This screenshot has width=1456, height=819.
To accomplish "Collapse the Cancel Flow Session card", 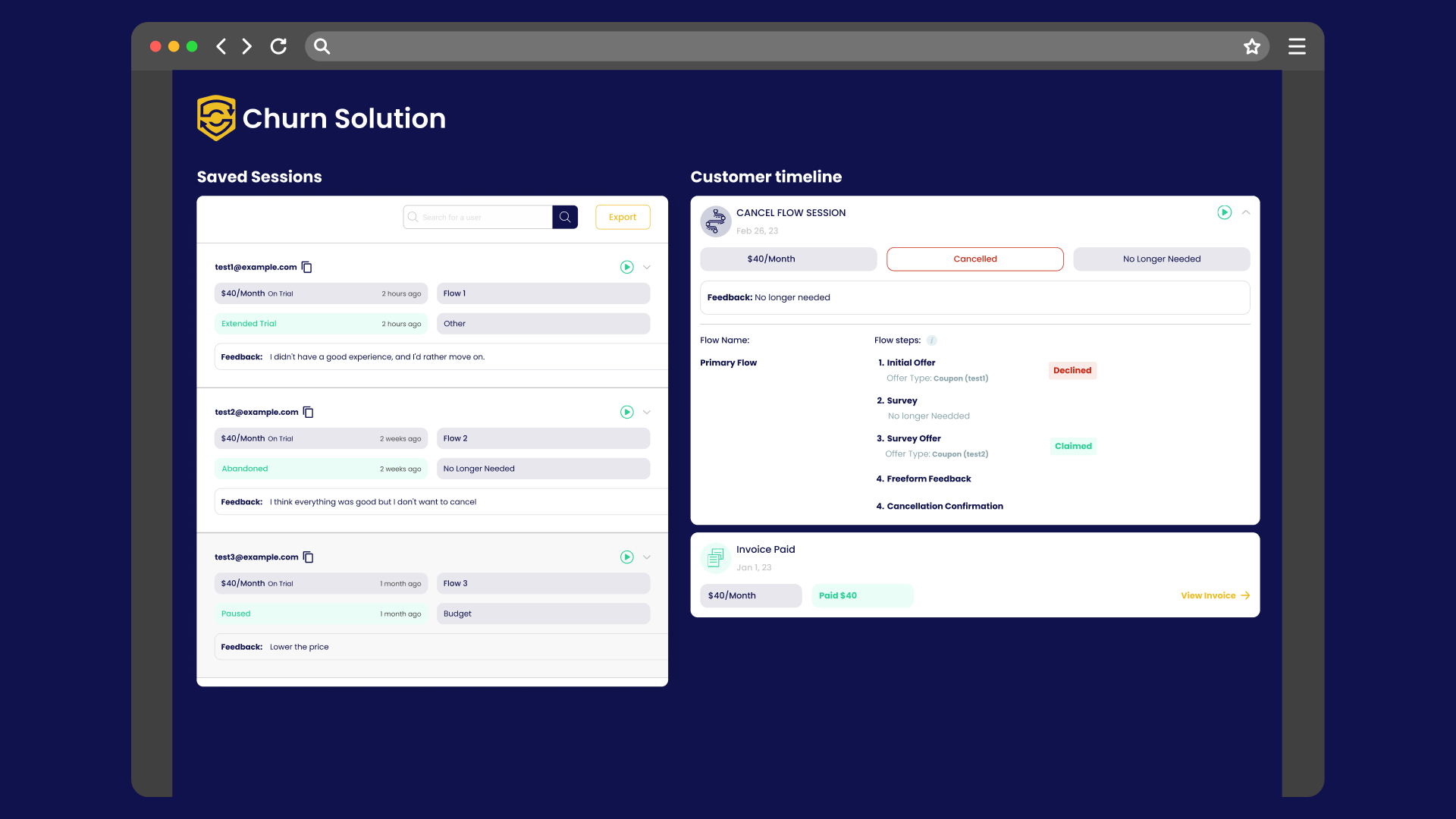I will click(x=1246, y=212).
